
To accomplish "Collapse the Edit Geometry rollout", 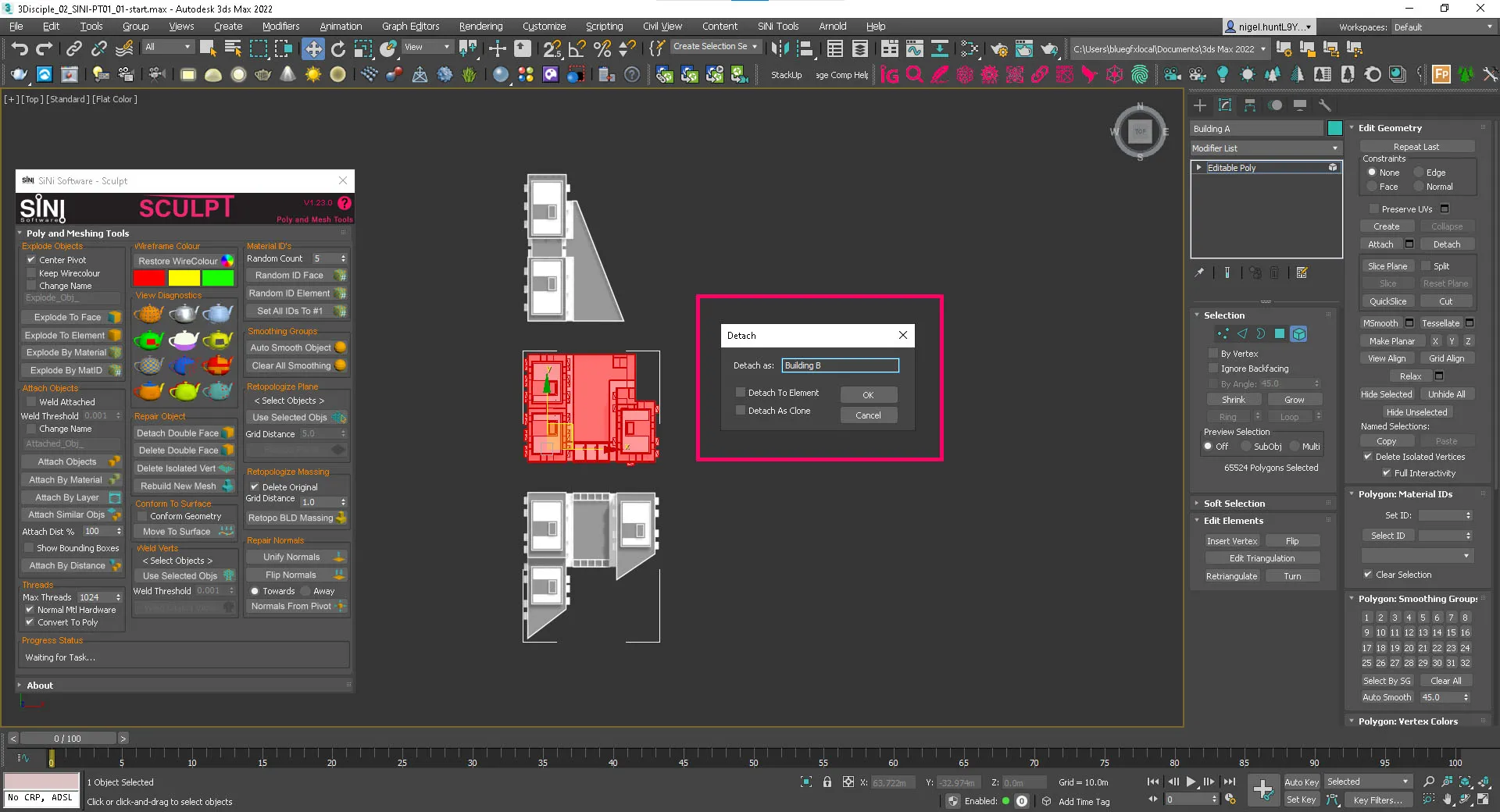I will point(1390,128).
